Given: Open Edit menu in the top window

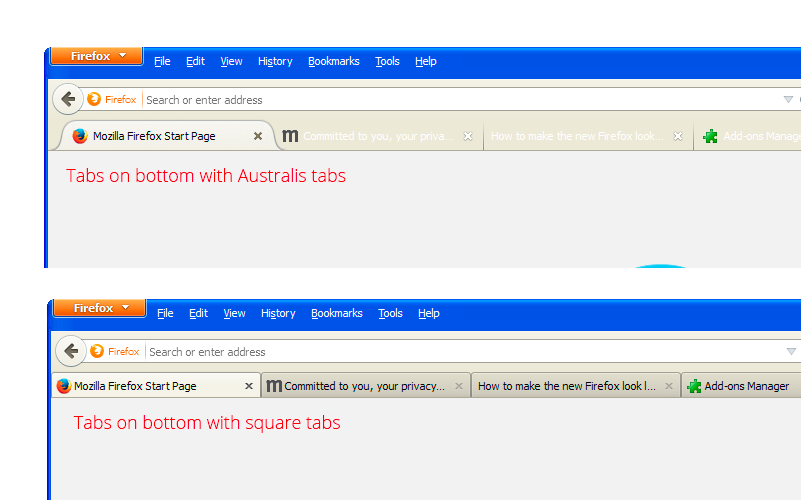Looking at the screenshot, I should point(195,61).
